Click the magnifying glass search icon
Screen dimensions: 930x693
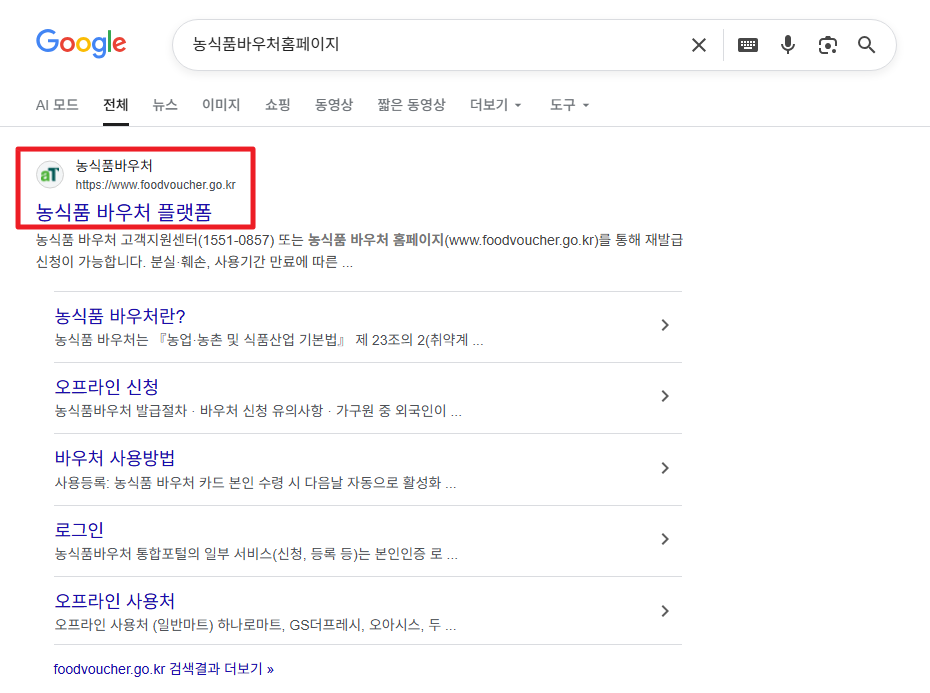coord(866,44)
